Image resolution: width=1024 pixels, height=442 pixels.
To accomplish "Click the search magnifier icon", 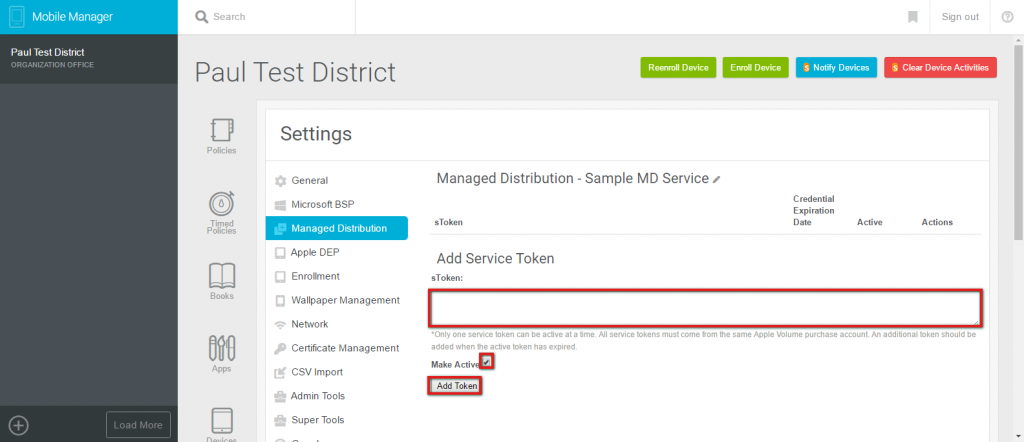I will tap(201, 16).
